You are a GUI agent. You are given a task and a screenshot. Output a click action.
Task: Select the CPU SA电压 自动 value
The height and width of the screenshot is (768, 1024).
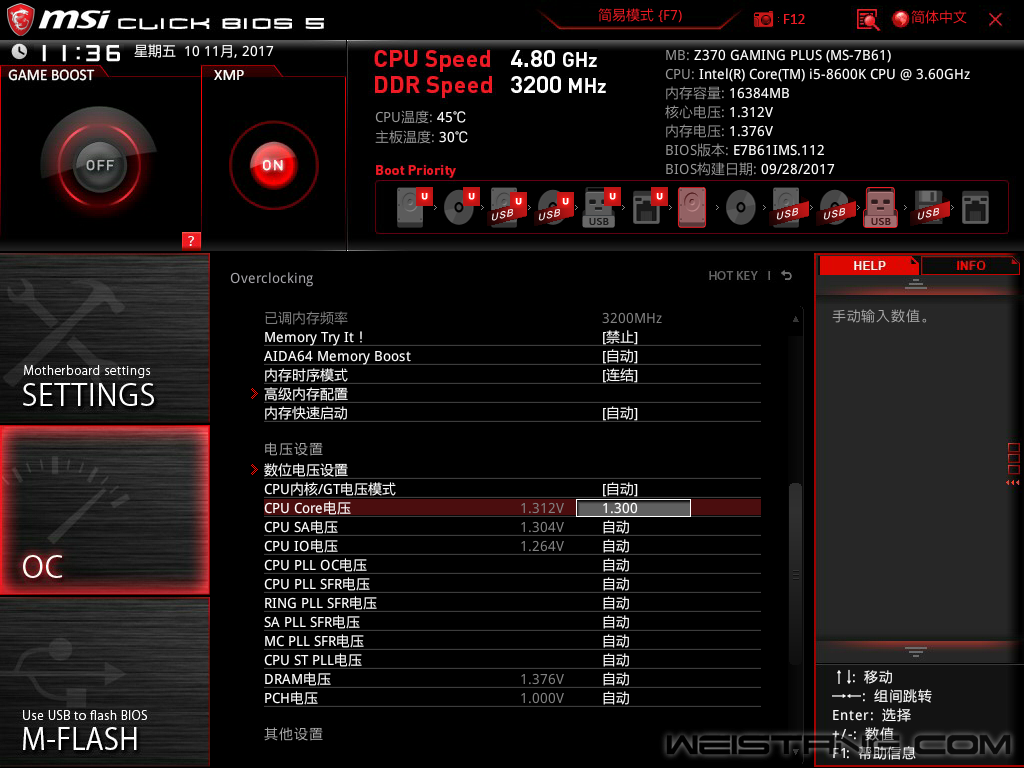(x=615, y=526)
